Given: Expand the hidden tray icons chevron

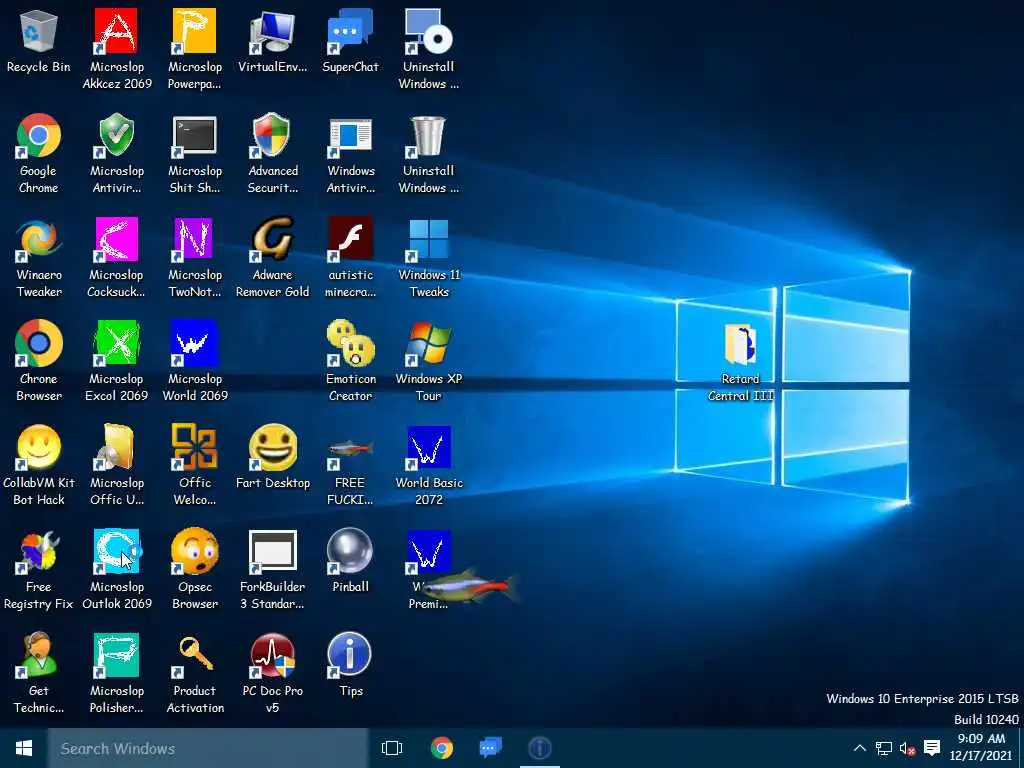Looking at the screenshot, I should click(x=860, y=748).
